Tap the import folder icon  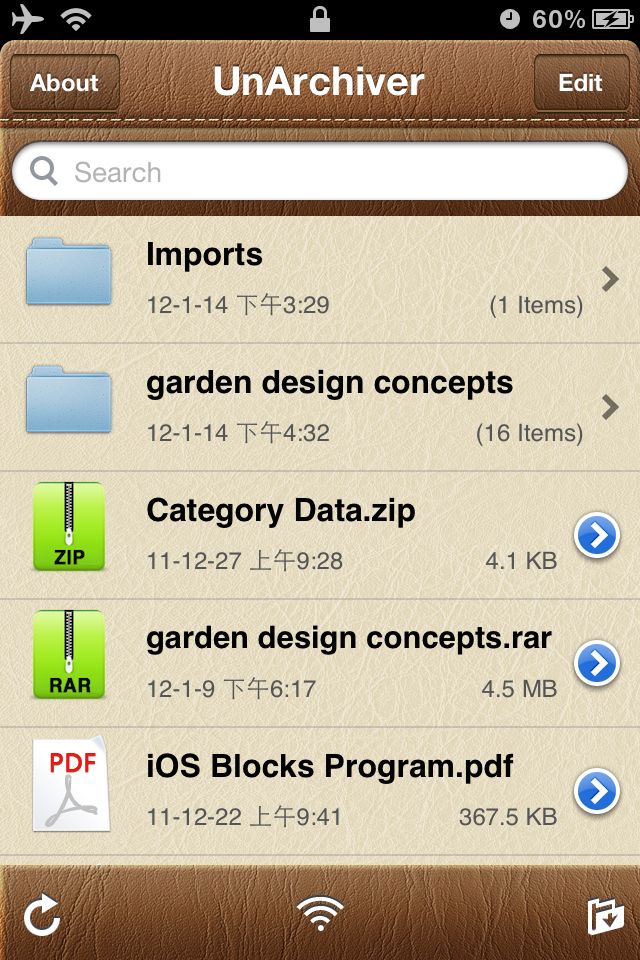[x=605, y=917]
